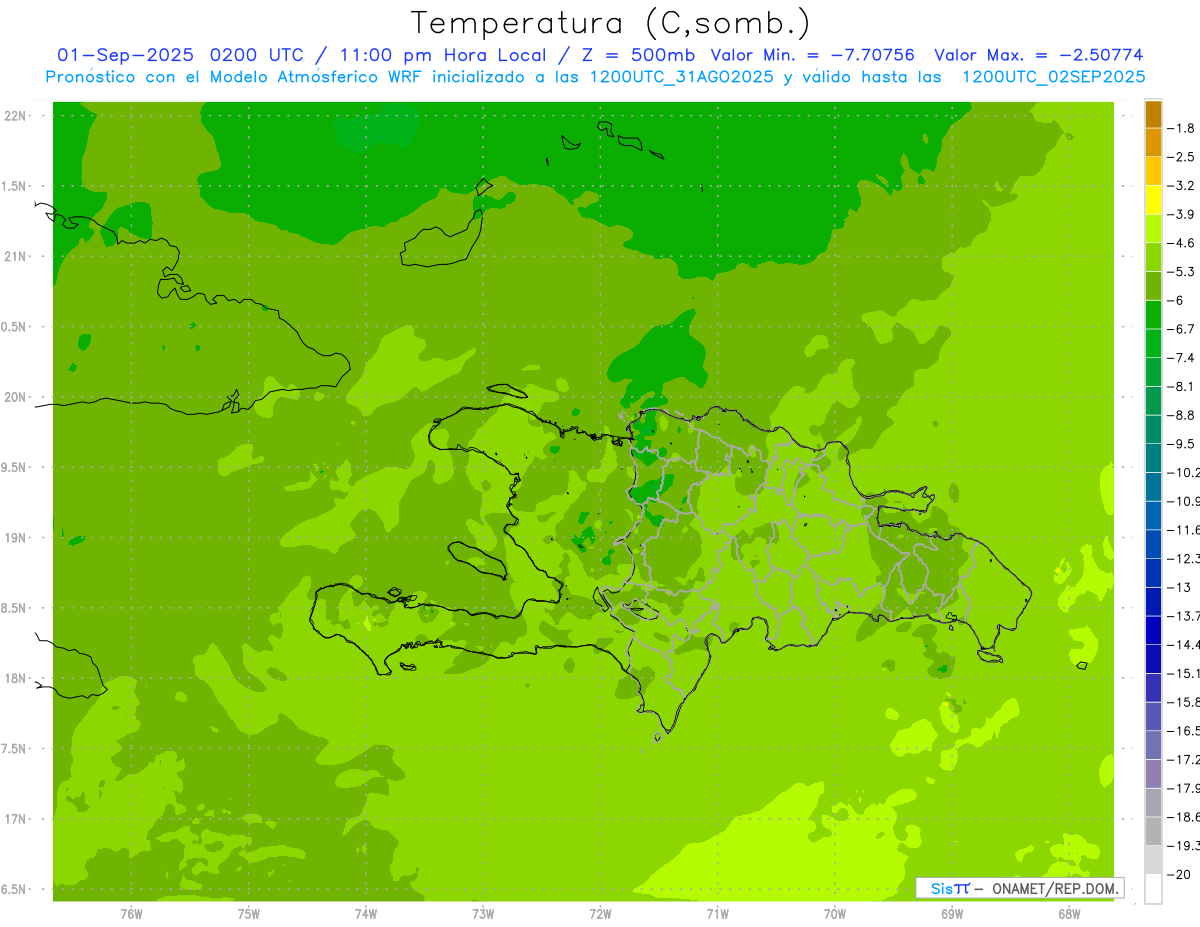
Task: Click the -9.5 color scale label
Action: (x=1181, y=444)
